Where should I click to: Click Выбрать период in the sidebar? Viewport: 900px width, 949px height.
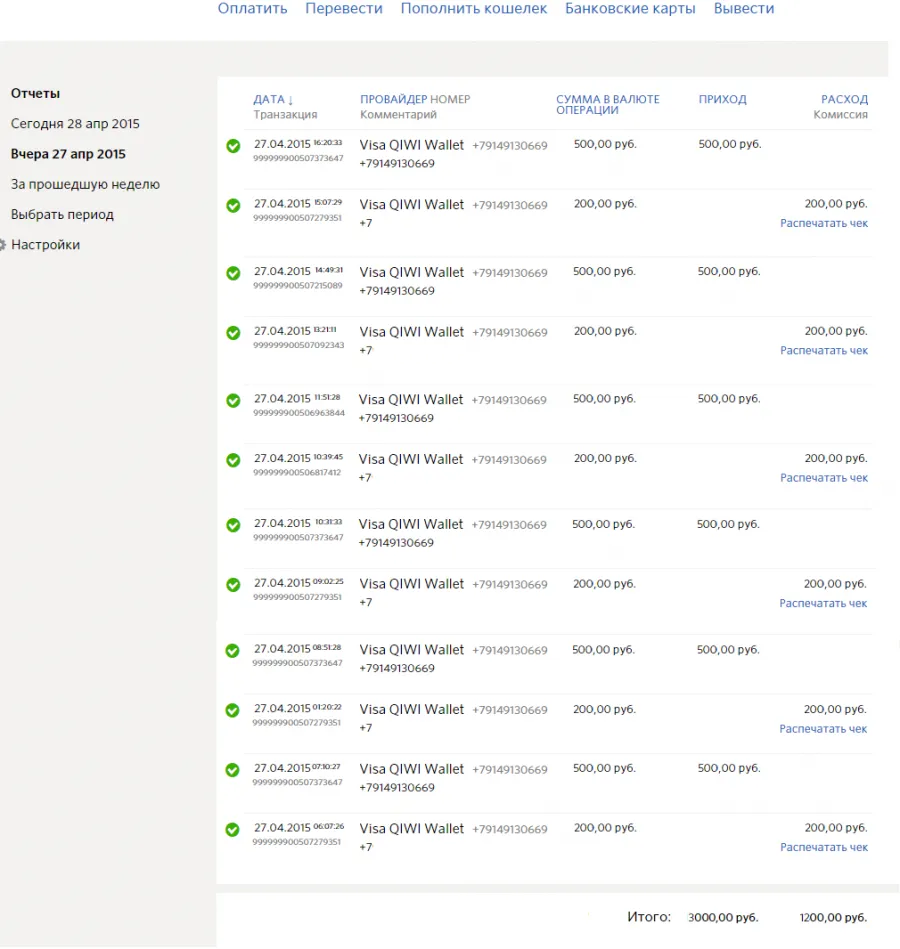point(62,214)
